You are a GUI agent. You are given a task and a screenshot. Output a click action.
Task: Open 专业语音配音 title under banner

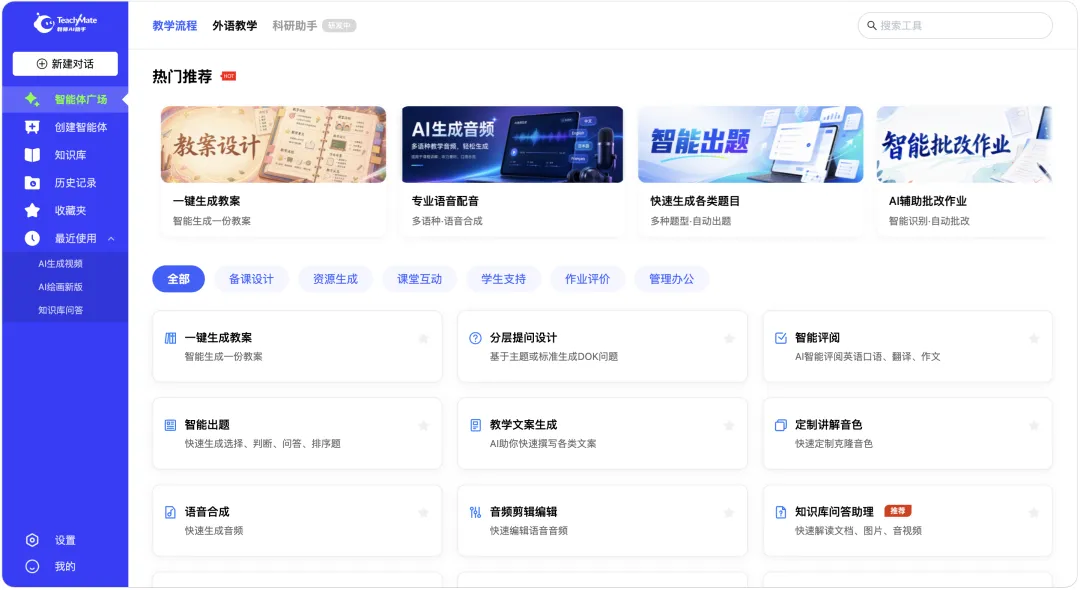(x=445, y=201)
